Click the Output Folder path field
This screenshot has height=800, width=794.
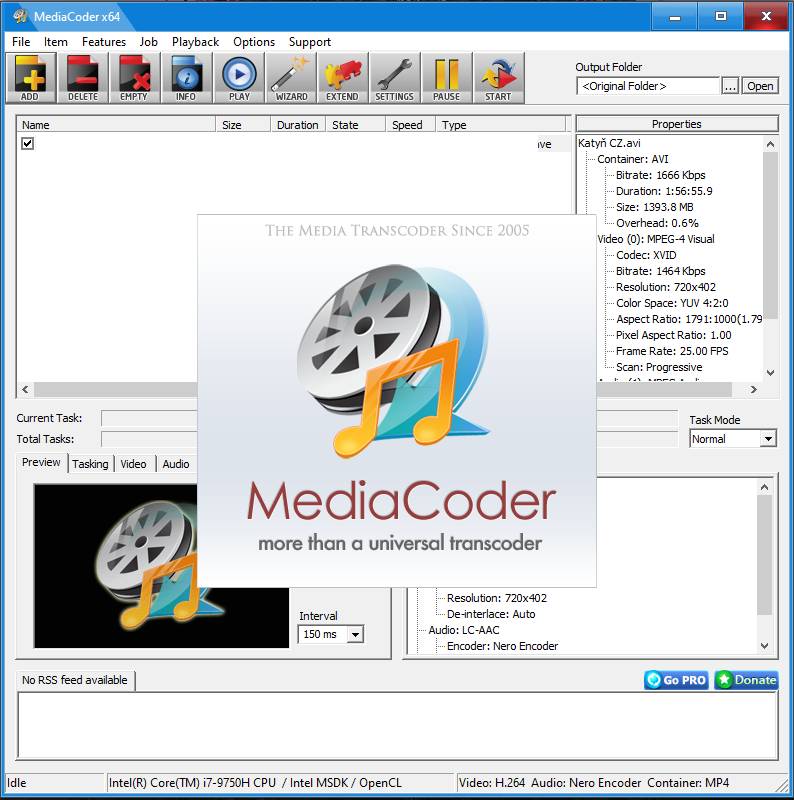(648, 86)
